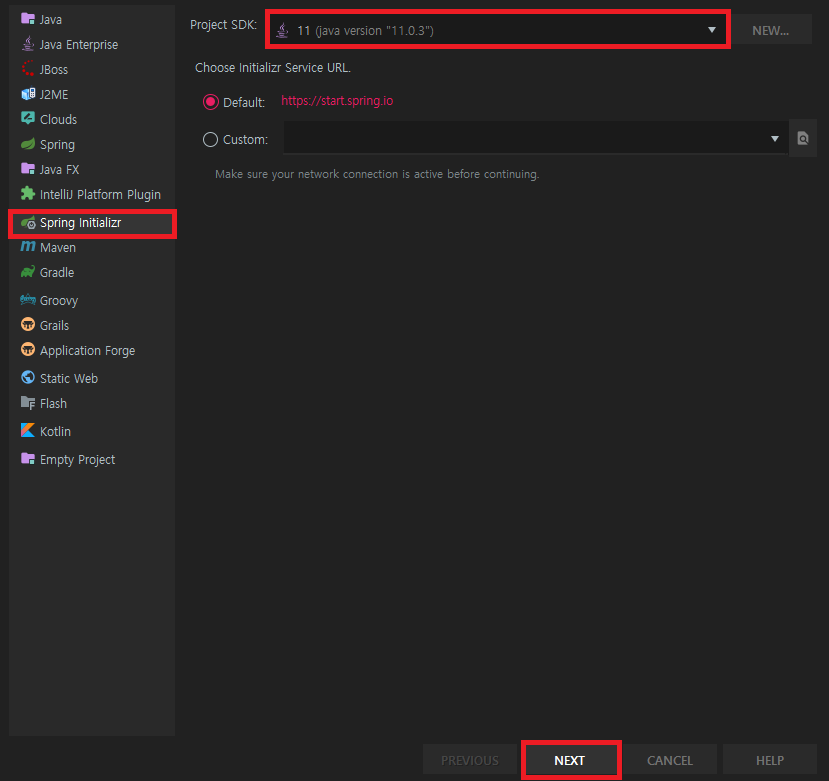
Task: Open the https://start.spring.io link
Action: (x=337, y=100)
